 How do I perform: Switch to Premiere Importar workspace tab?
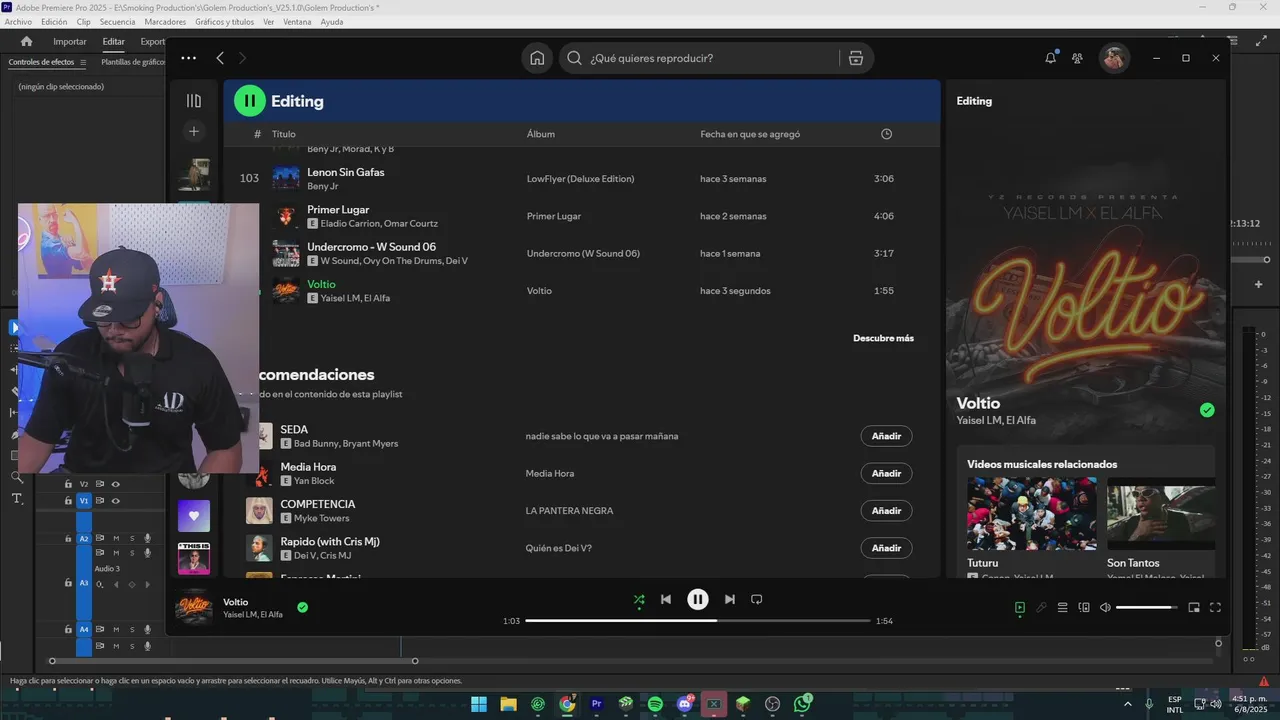tap(70, 42)
